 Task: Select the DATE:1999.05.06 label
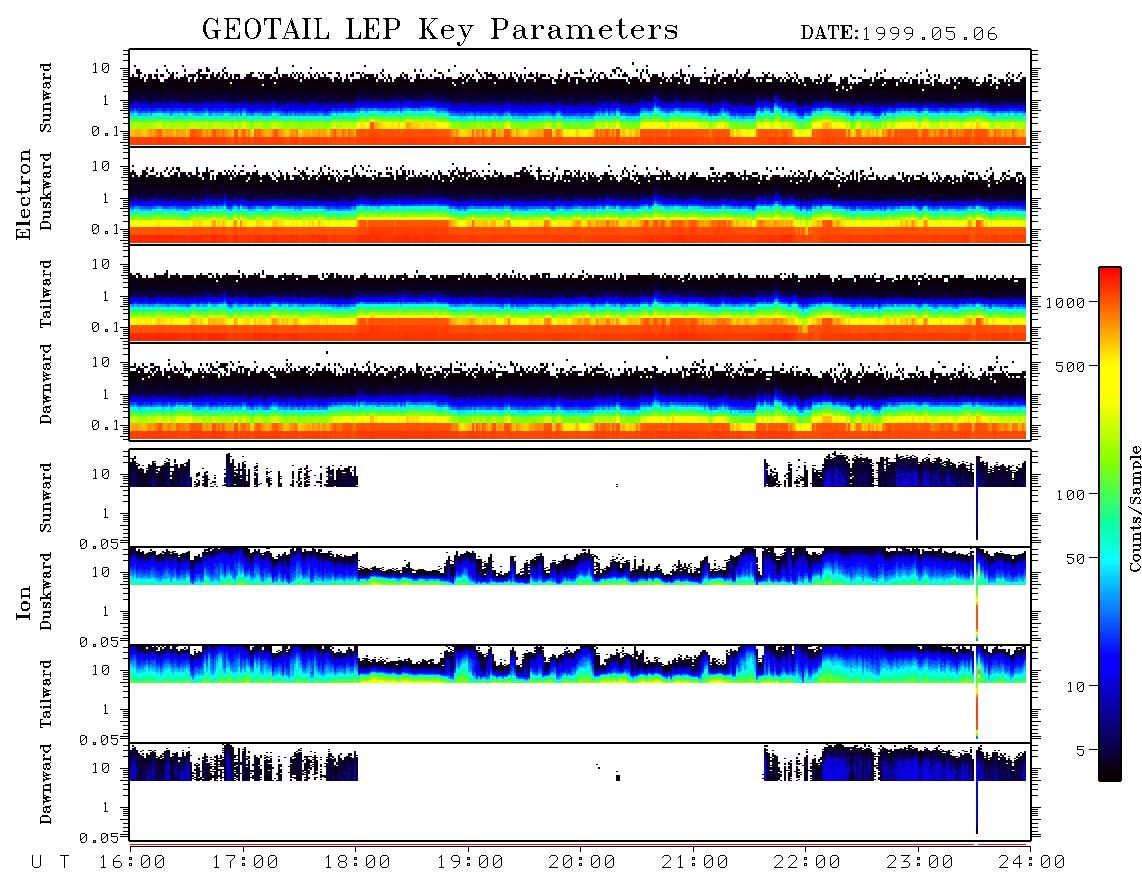coord(899,33)
